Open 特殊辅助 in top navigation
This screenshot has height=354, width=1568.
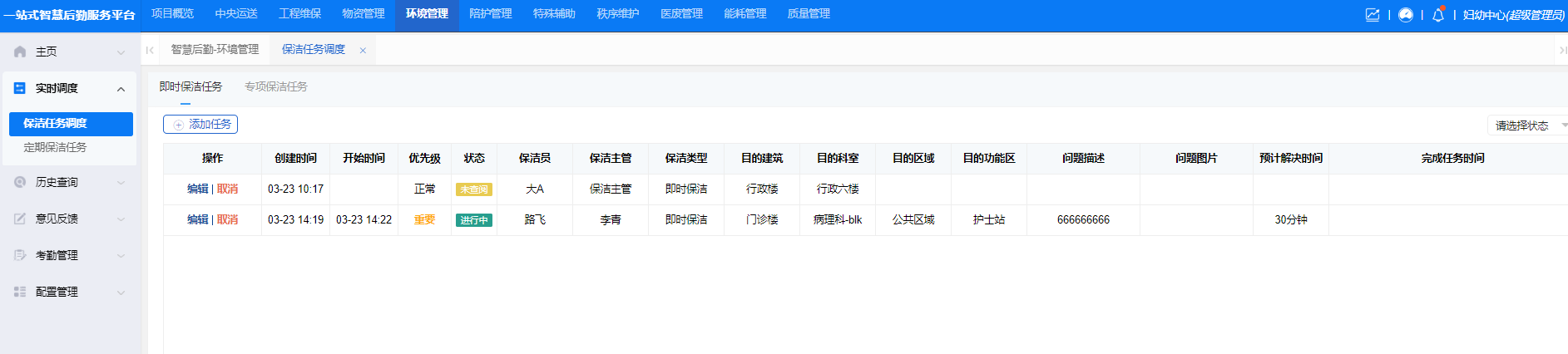tap(554, 13)
